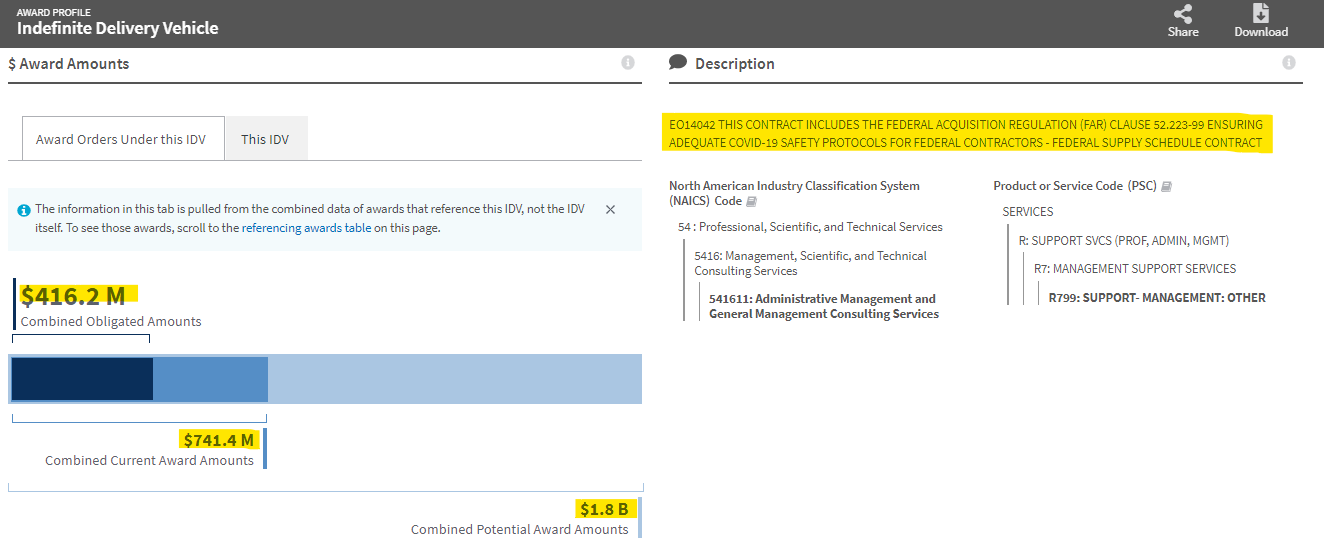
Task: Select the Award Orders Under this IDV tab
Action: tap(121, 139)
